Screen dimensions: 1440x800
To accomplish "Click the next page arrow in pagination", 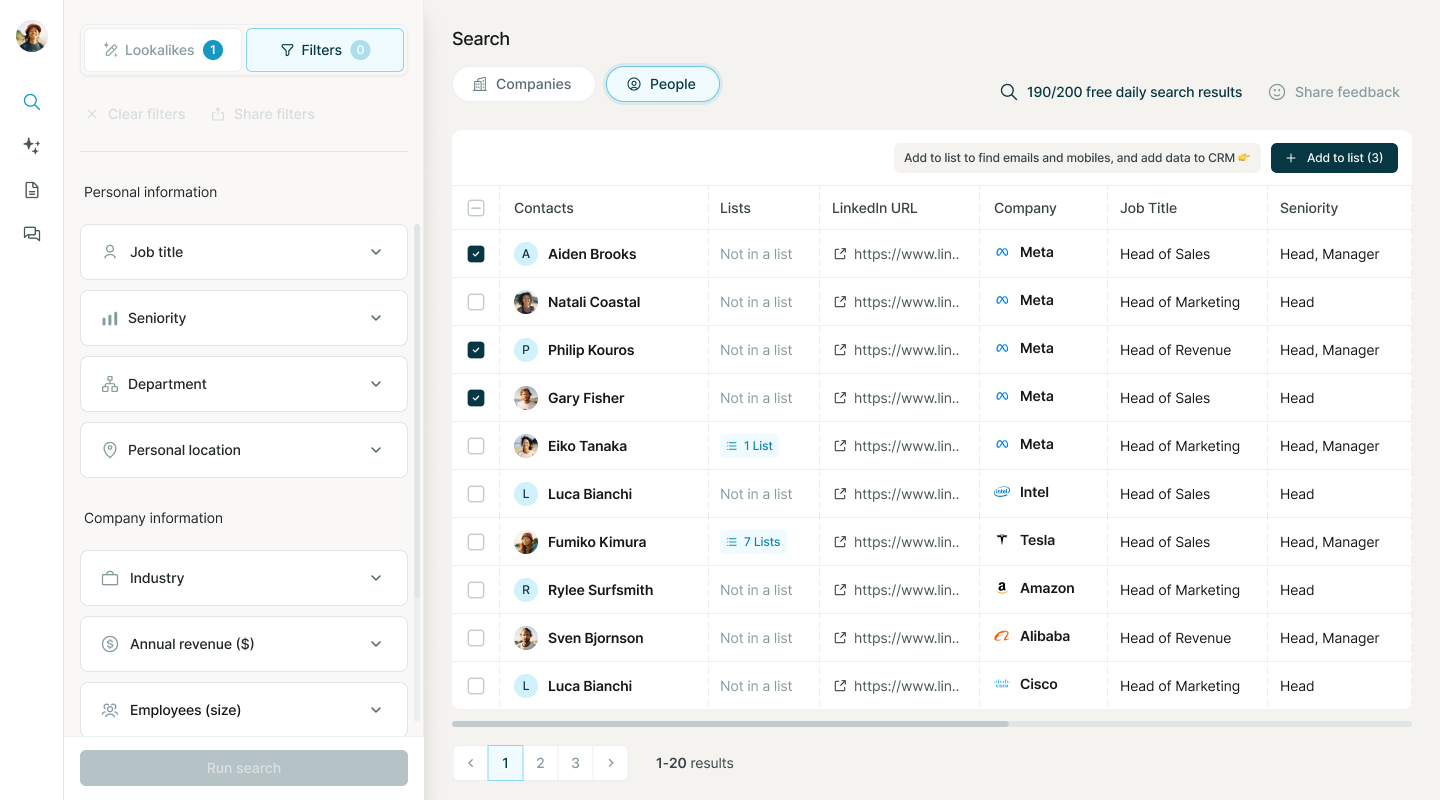I will (x=610, y=763).
